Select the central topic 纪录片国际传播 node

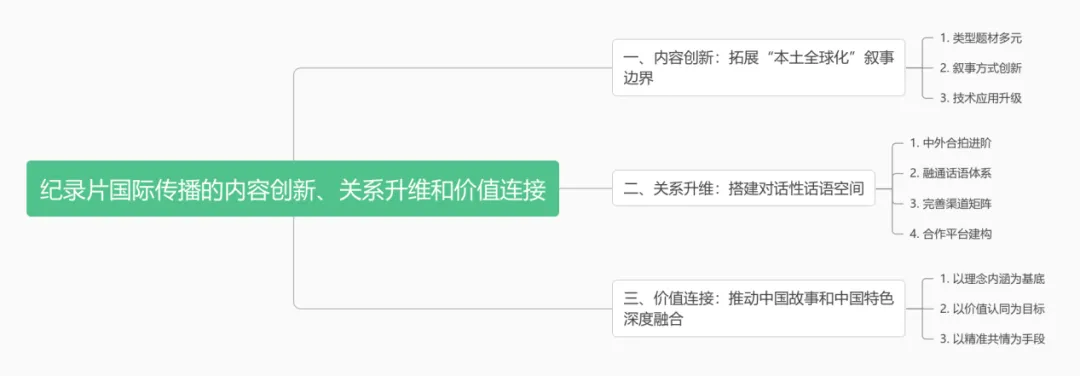click(293, 189)
